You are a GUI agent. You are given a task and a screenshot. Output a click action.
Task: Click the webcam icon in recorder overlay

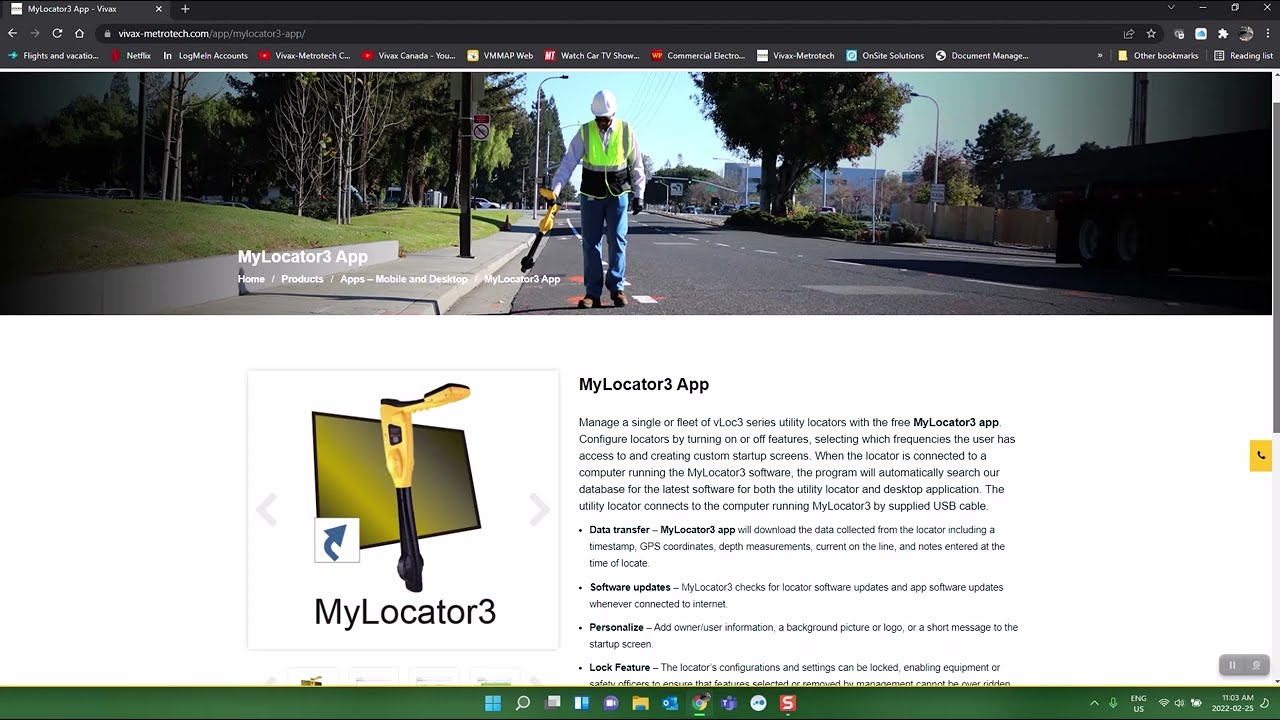[1257, 665]
